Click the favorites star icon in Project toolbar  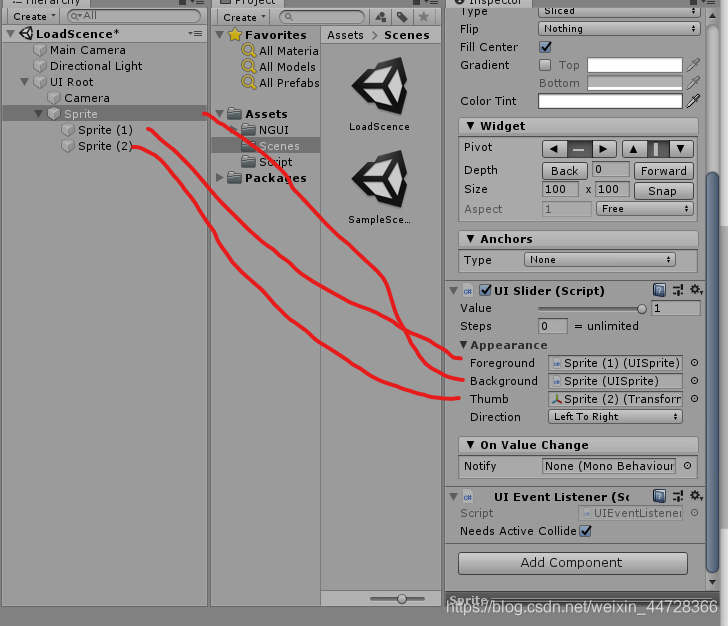(423, 18)
